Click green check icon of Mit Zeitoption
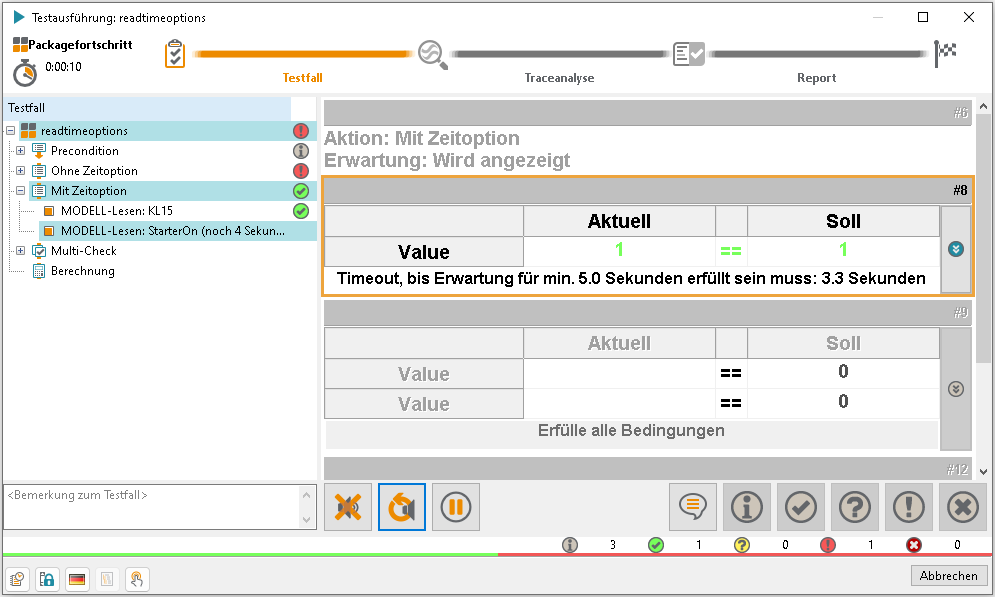 pos(301,191)
